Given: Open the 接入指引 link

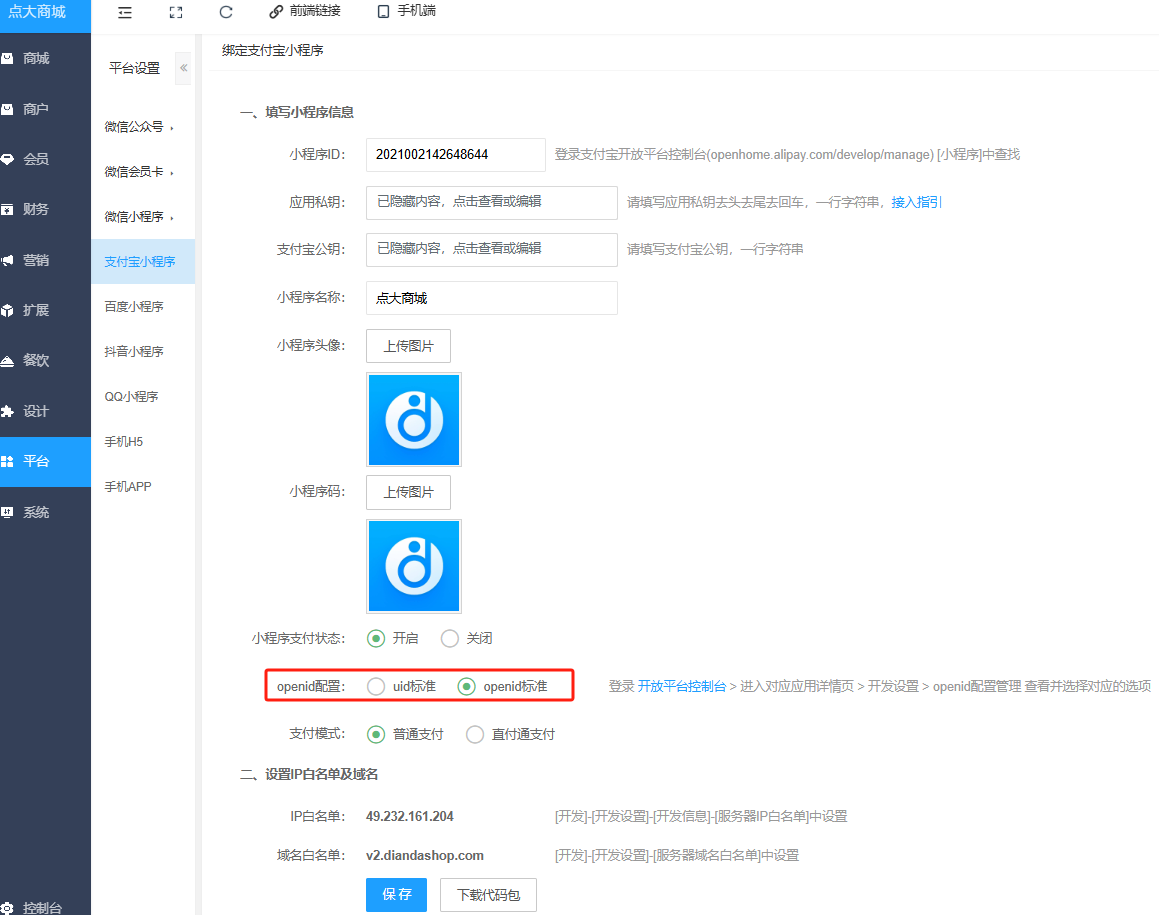Looking at the screenshot, I should (917, 203).
